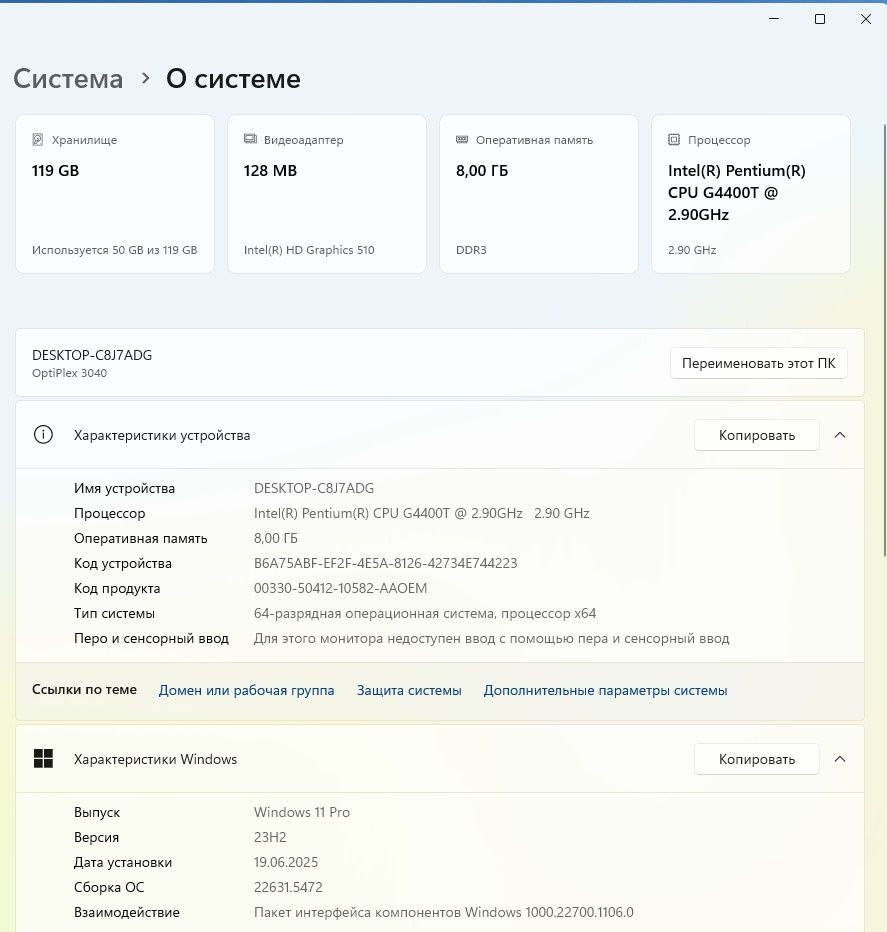Image resolution: width=887 pixels, height=932 pixels.
Task: Open the Оперативная память 8,00 ГБ card
Action: [x=539, y=194]
